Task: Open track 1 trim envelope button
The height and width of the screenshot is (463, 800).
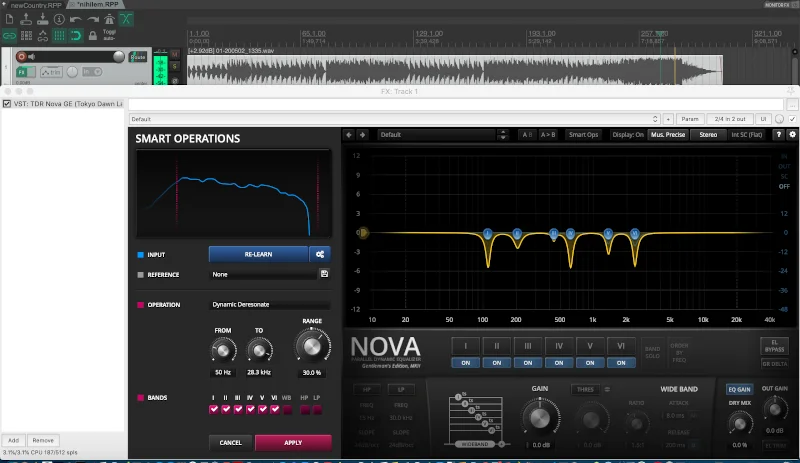Action: tap(51, 72)
